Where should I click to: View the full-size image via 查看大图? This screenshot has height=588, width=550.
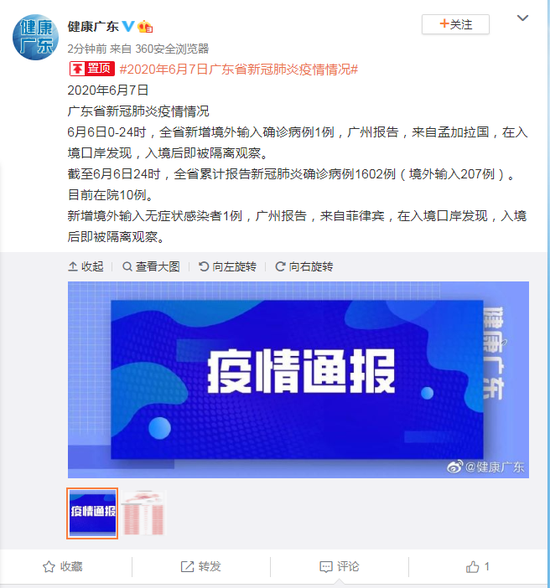[151, 267]
